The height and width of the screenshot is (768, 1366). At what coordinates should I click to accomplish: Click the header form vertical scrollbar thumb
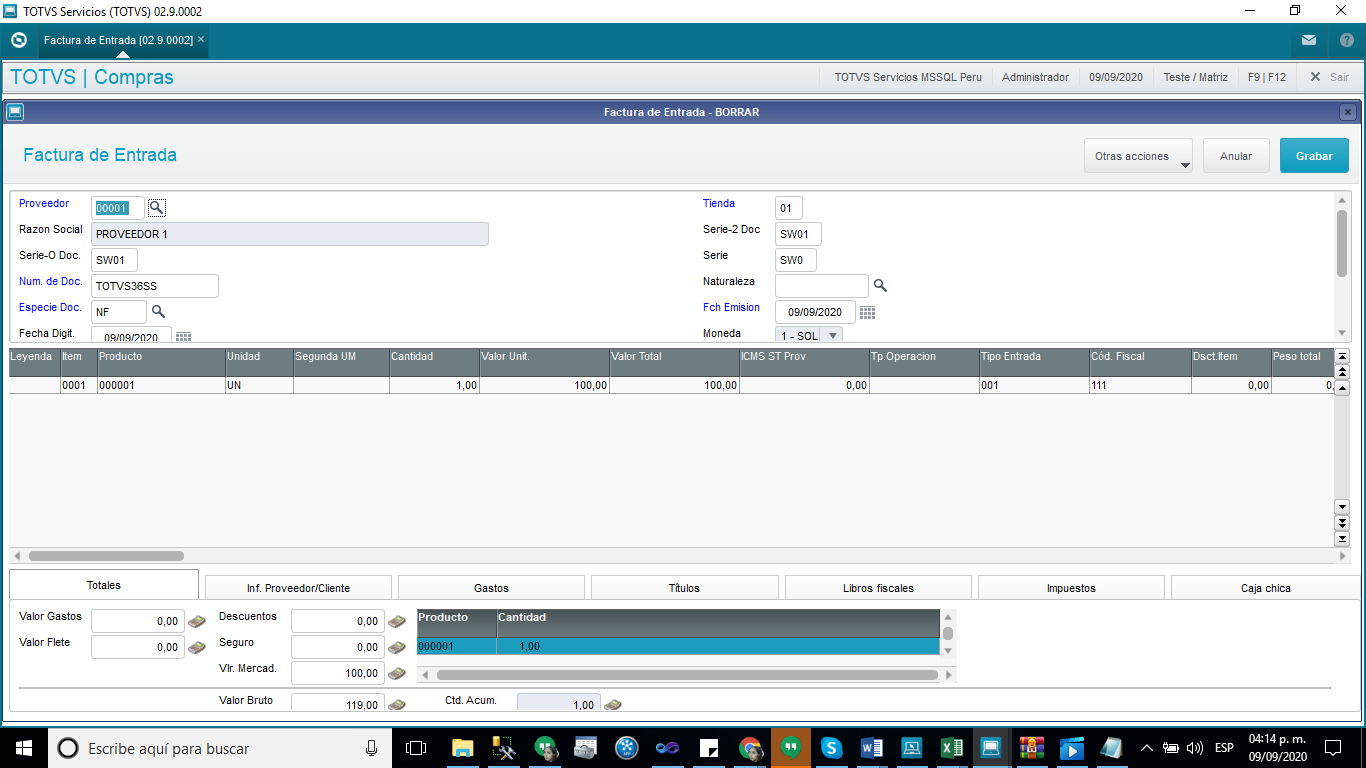[x=1342, y=243]
